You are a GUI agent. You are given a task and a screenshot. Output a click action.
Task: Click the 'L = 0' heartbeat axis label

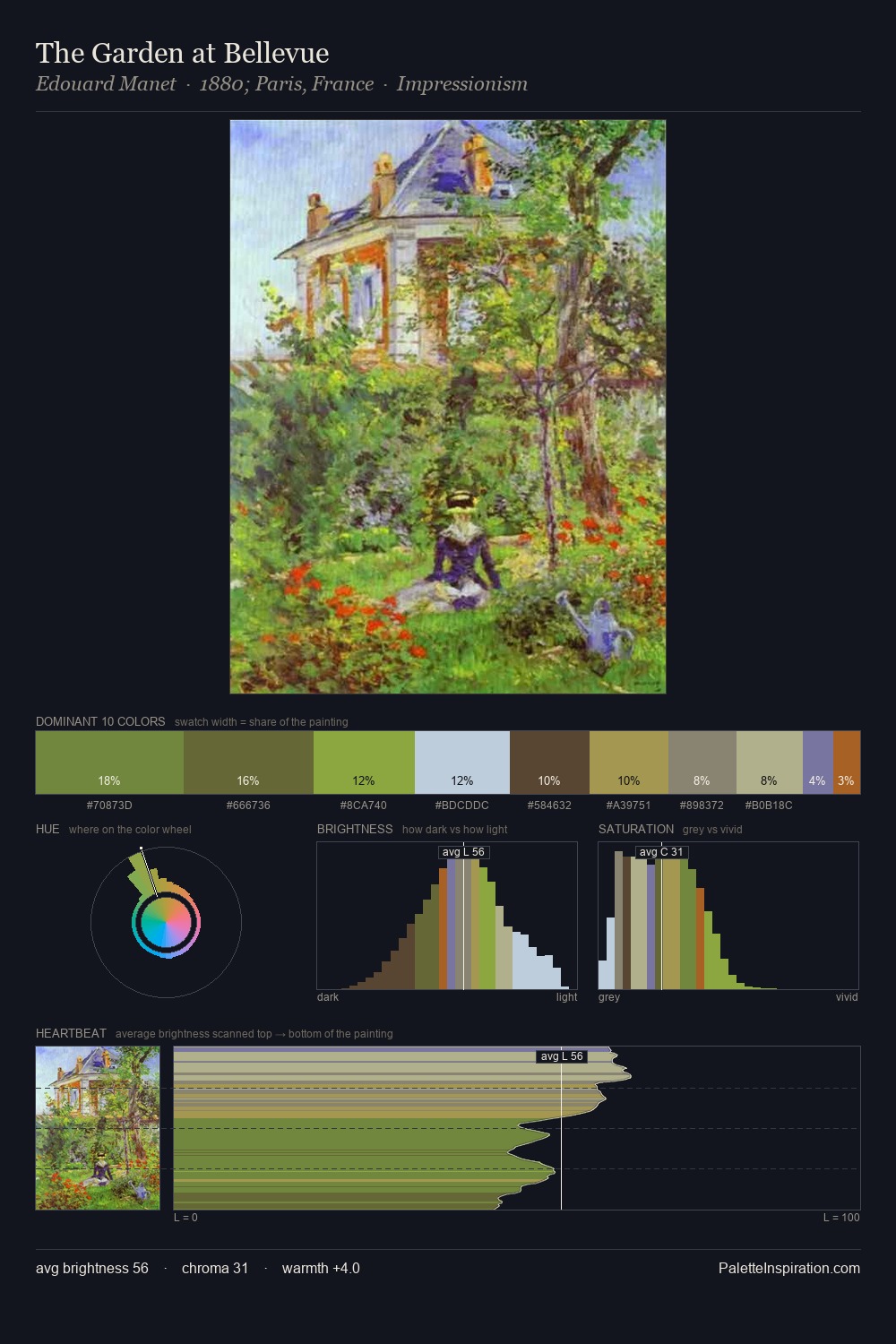[185, 1218]
